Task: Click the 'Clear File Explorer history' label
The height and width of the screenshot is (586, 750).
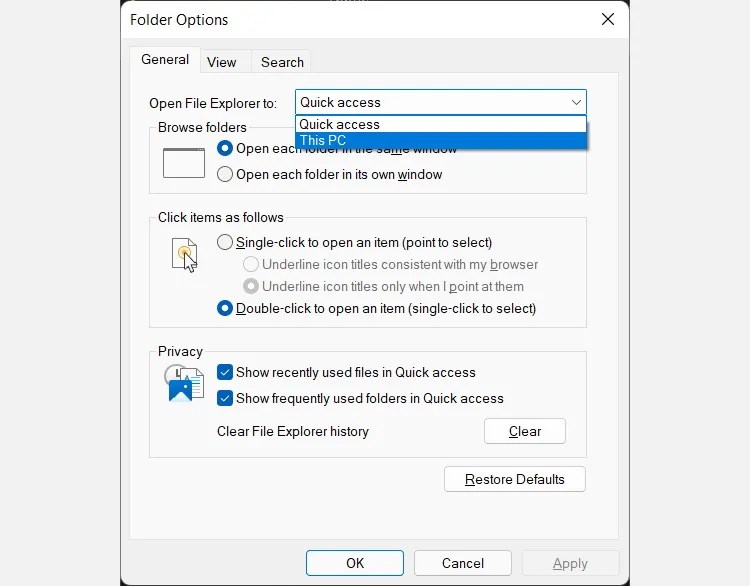Action: pyautogui.click(x=293, y=431)
